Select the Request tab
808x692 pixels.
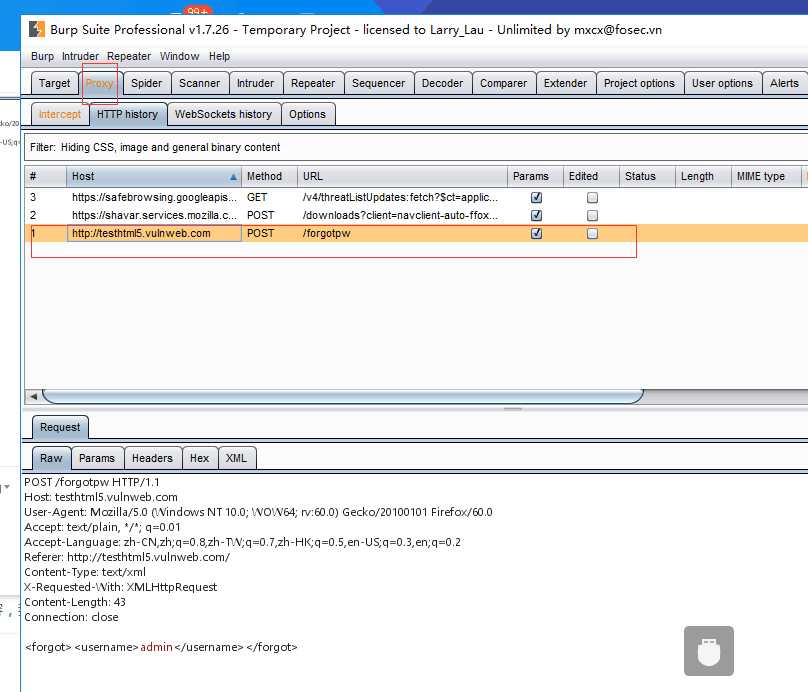point(60,427)
